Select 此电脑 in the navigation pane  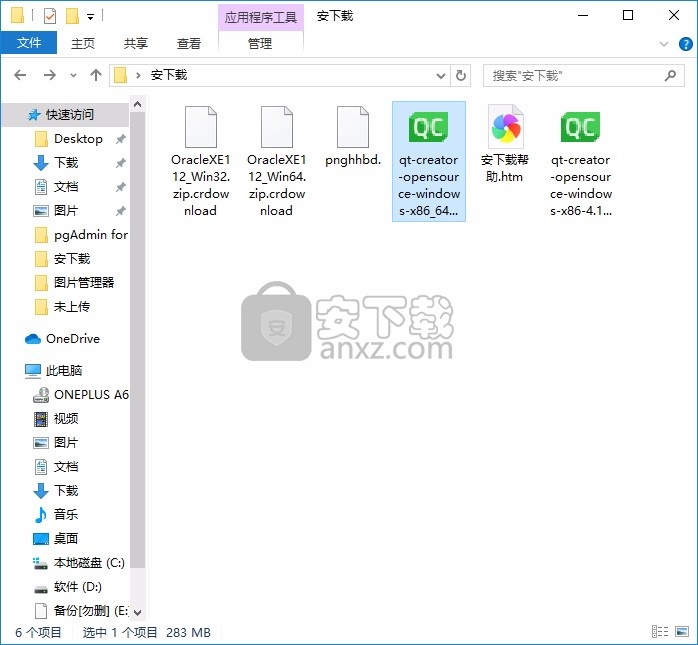(x=65, y=371)
